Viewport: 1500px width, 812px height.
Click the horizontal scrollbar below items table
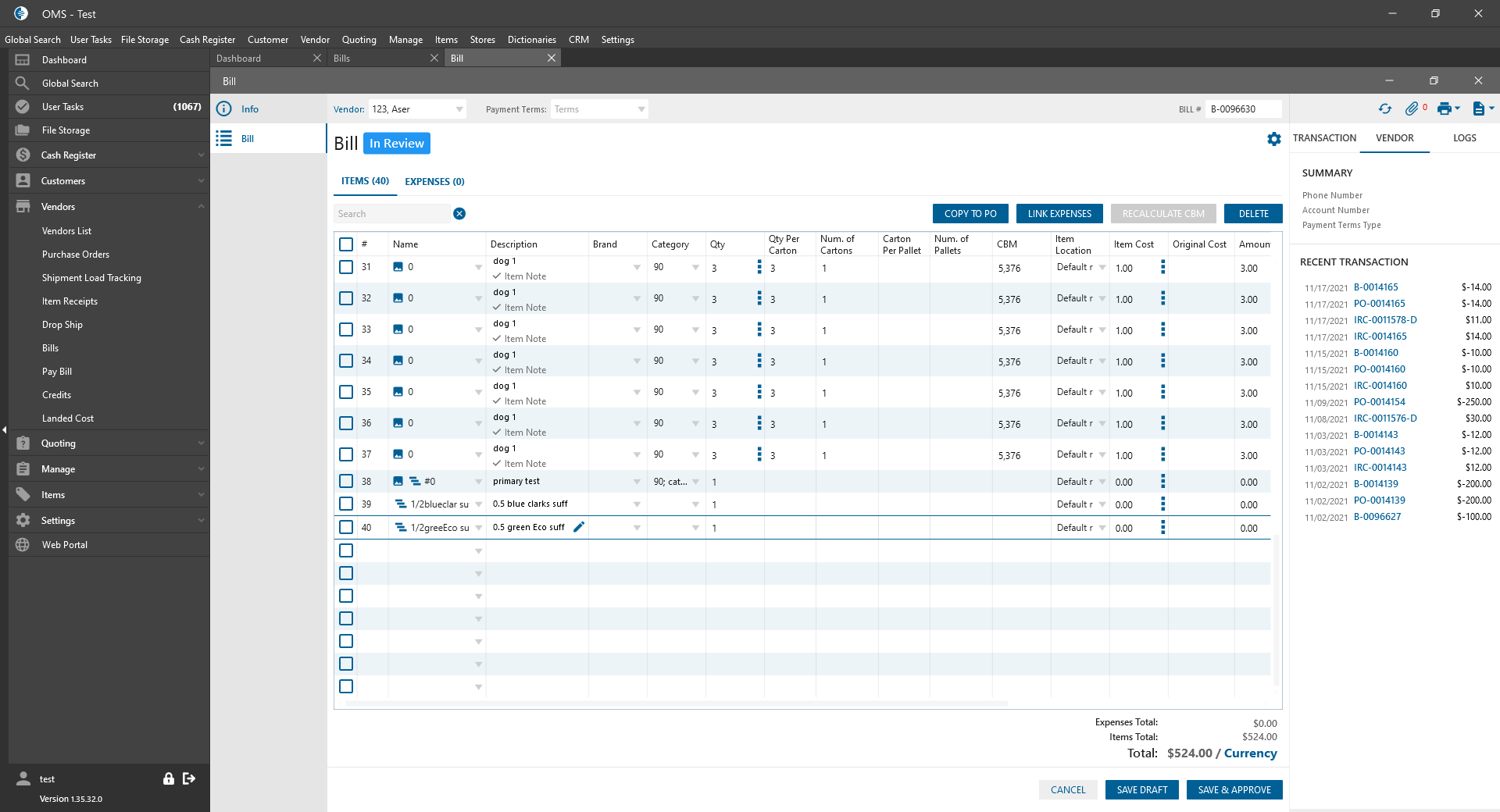[677, 703]
